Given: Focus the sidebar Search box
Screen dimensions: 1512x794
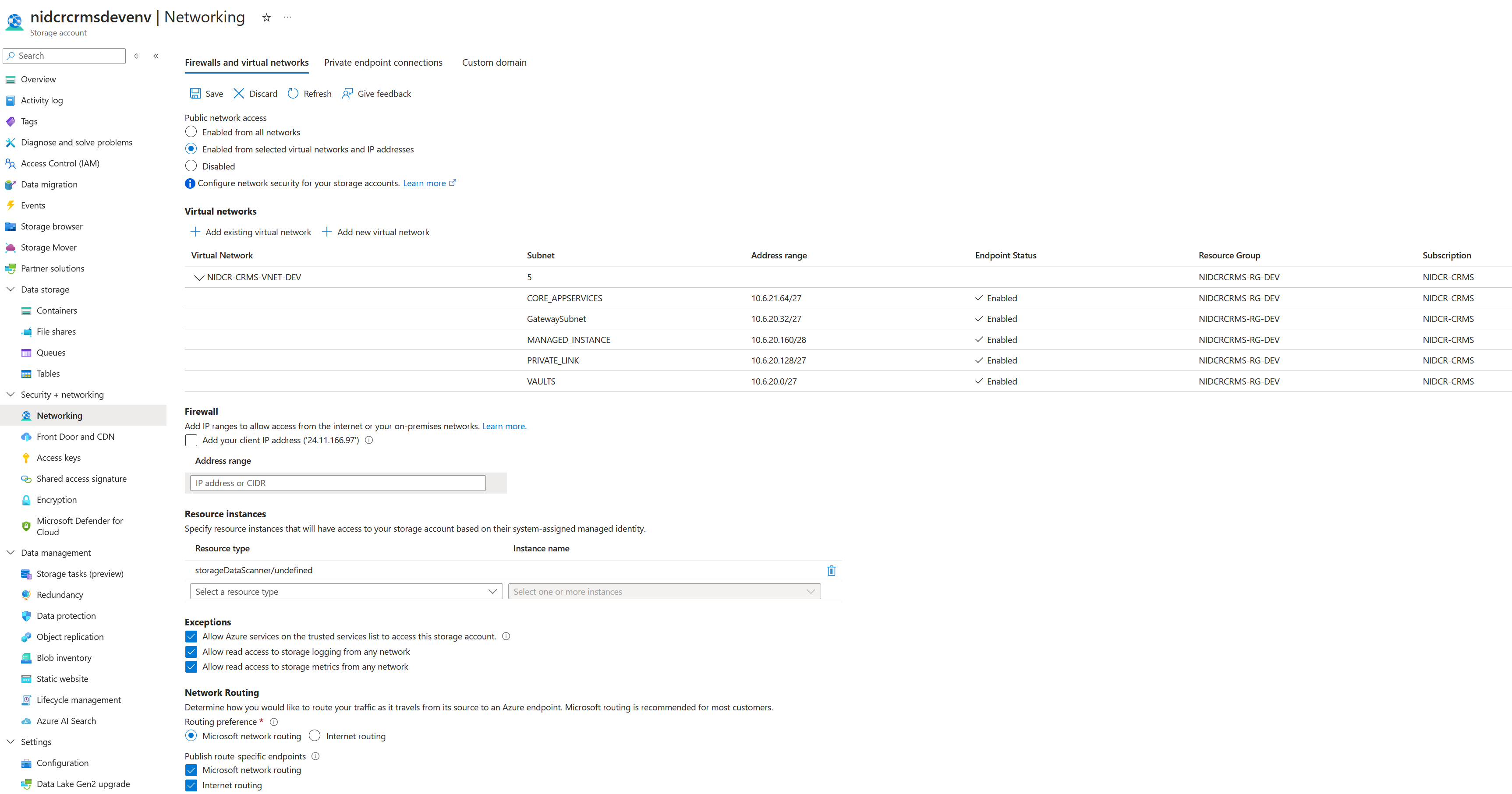Looking at the screenshot, I should pyautogui.click(x=64, y=56).
